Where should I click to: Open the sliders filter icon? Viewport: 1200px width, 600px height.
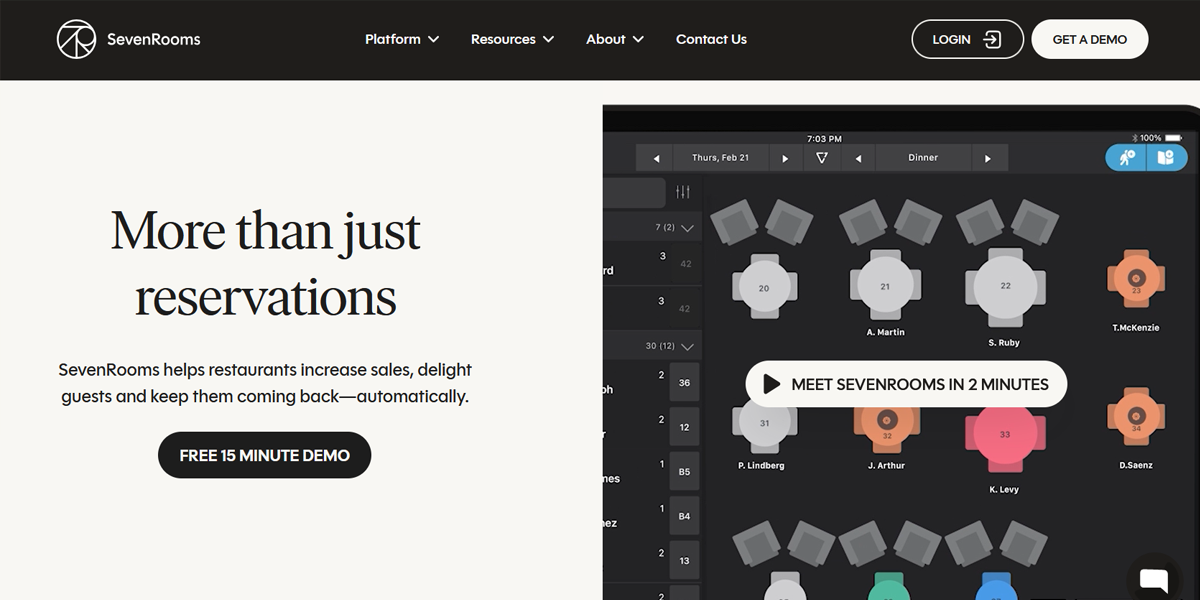click(x=683, y=192)
